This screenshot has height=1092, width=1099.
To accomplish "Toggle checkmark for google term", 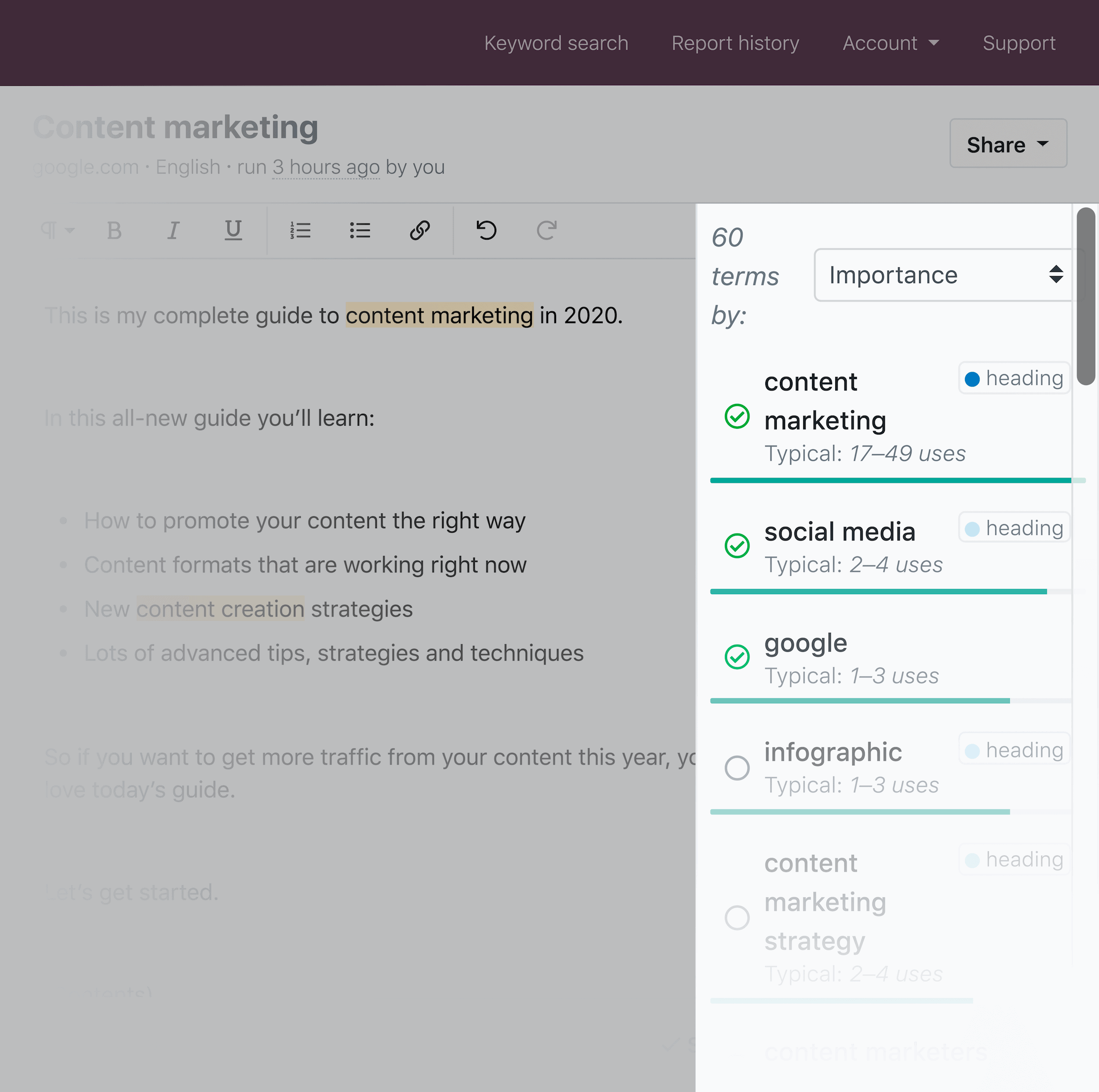I will [737, 657].
